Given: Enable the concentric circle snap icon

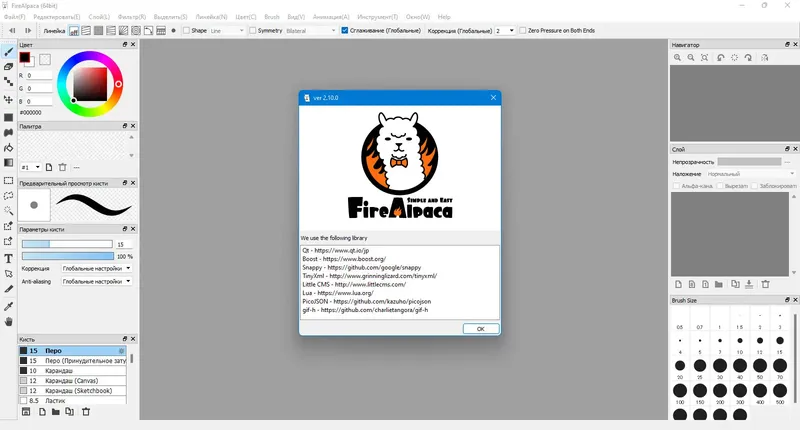Looking at the screenshot, I should point(136,31).
